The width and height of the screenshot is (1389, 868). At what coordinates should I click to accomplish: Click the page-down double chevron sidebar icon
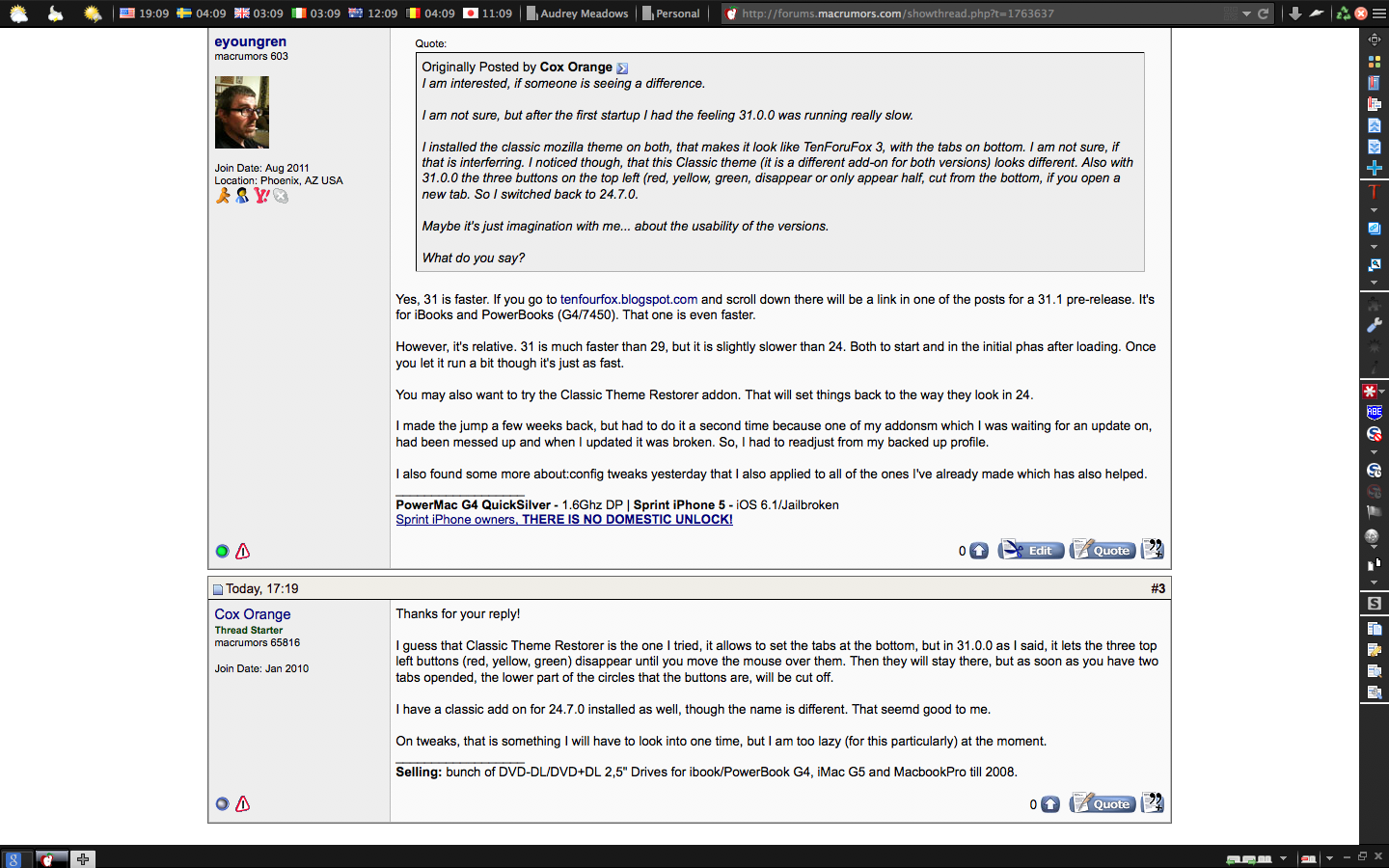coord(1374,147)
